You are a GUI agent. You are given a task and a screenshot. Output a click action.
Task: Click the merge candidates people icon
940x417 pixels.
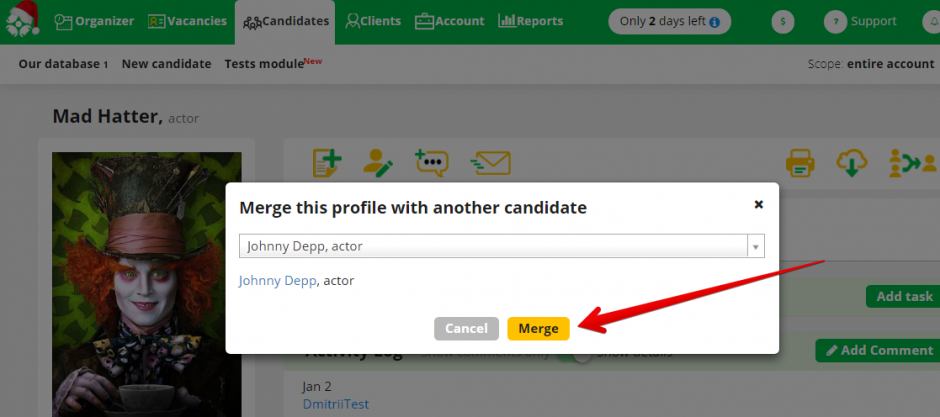click(x=912, y=162)
